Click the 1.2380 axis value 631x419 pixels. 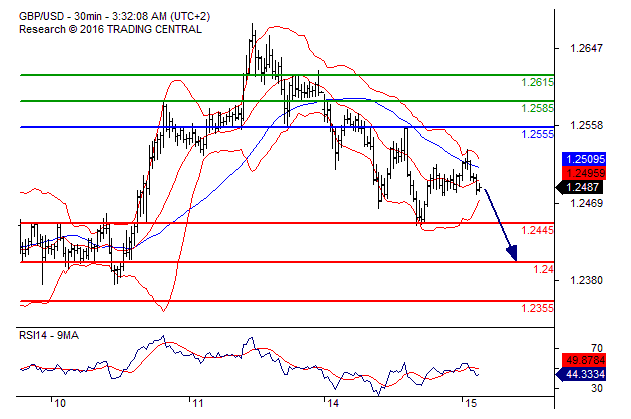(x=586, y=280)
